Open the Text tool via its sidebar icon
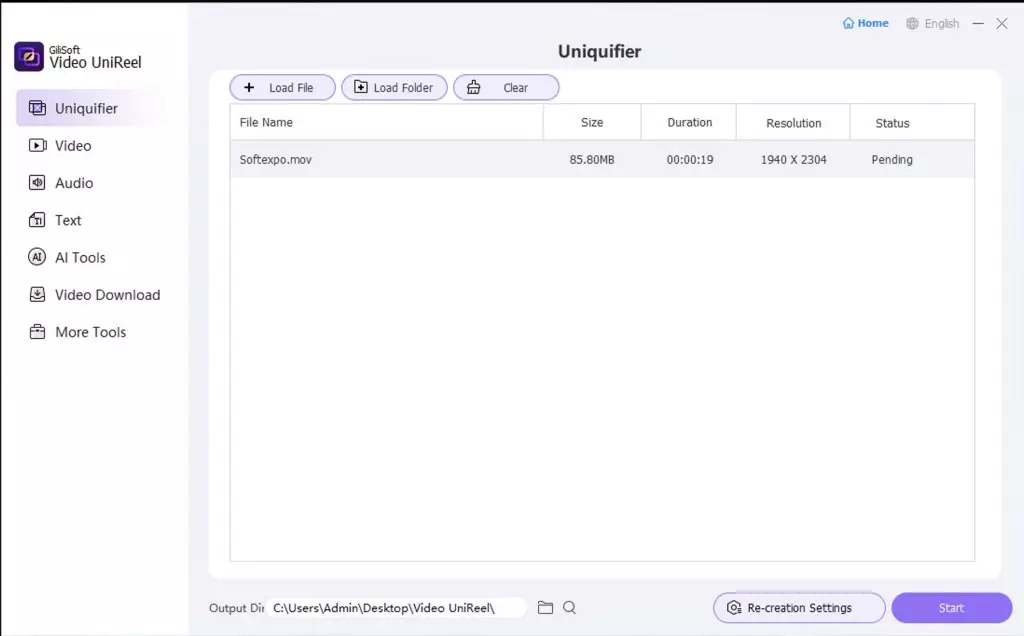 tap(36, 220)
